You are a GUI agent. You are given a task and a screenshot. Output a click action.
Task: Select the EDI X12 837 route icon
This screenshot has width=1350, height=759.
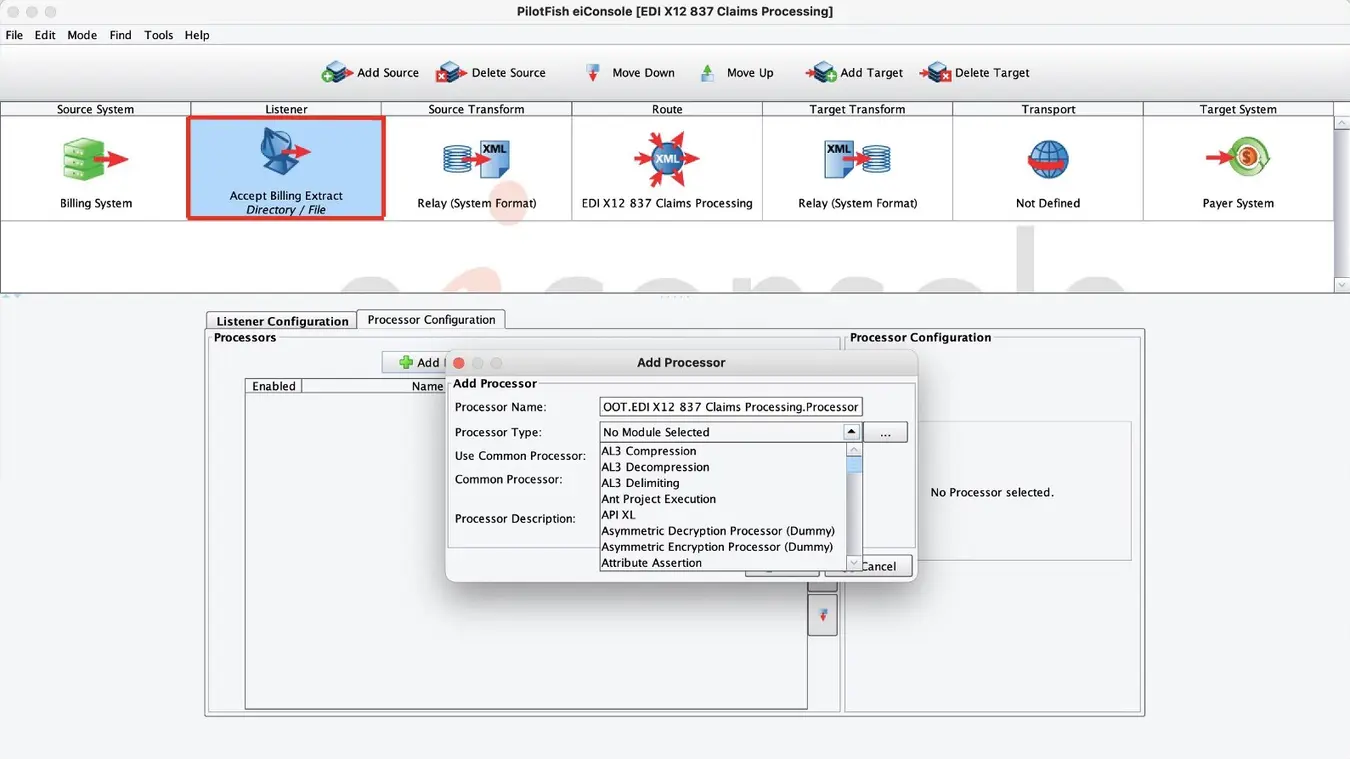tap(667, 159)
